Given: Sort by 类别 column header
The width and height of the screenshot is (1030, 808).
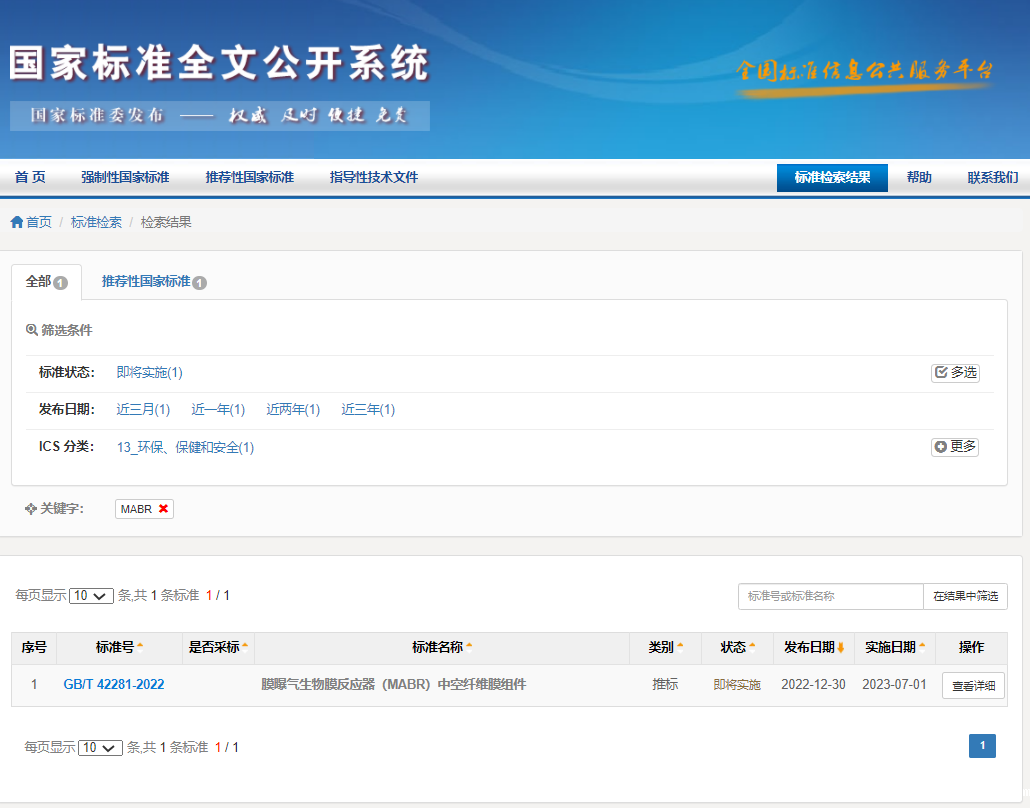Looking at the screenshot, I should tap(665, 647).
